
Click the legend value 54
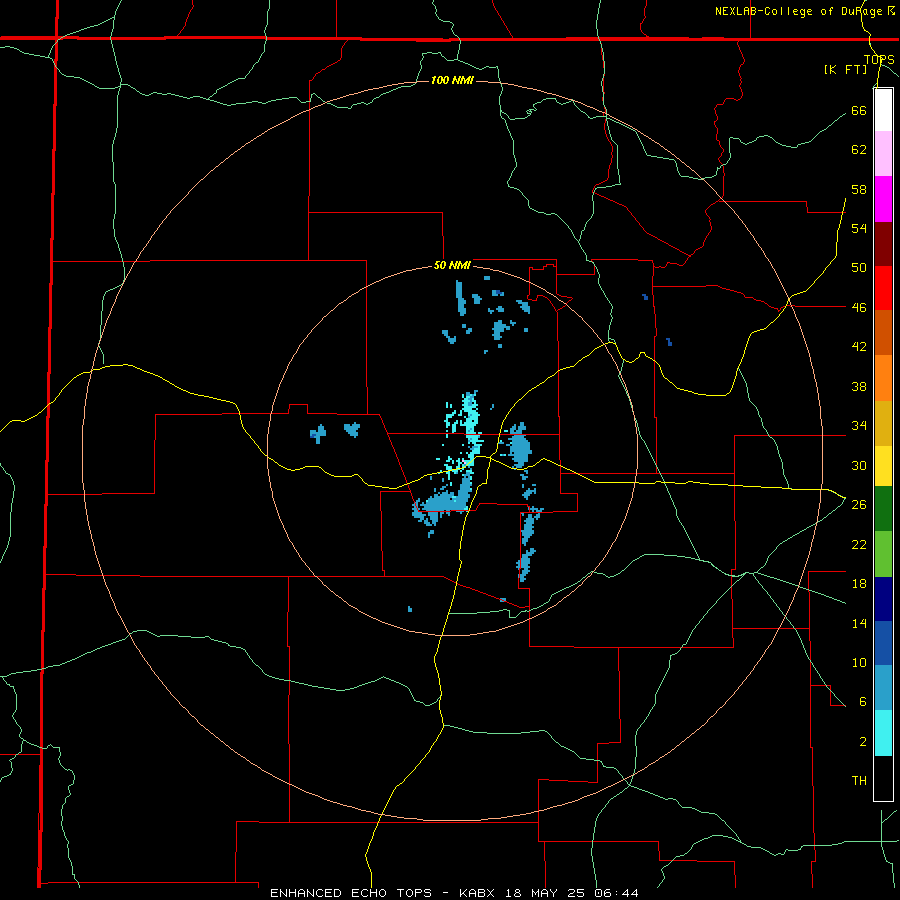[x=859, y=228]
